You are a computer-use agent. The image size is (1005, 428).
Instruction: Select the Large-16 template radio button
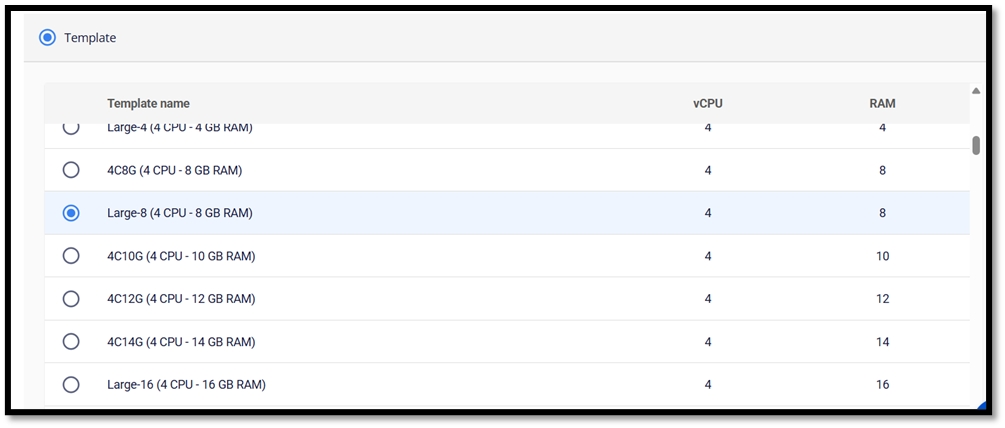pyautogui.click(x=71, y=385)
